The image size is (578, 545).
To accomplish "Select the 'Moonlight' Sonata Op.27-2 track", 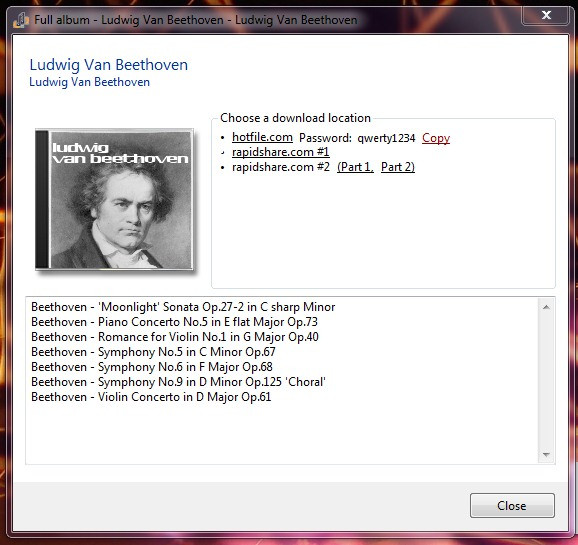I will pyautogui.click(x=183, y=307).
